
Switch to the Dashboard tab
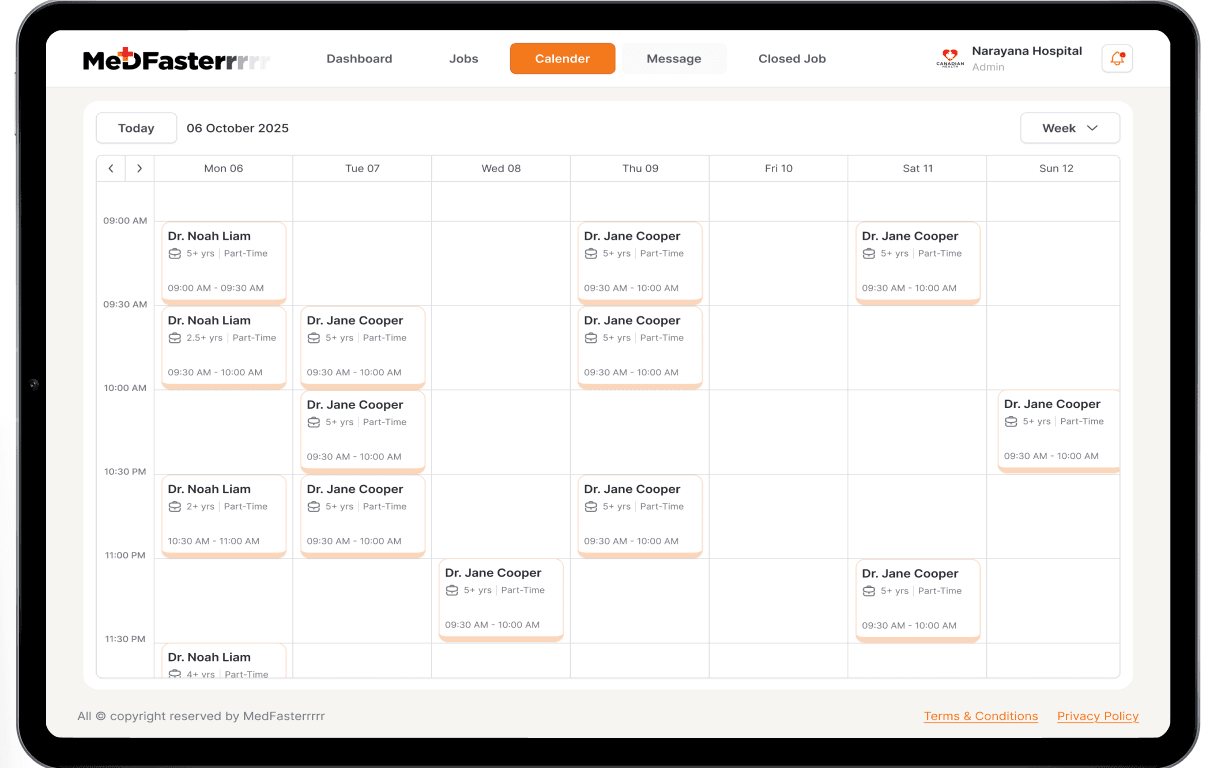pyautogui.click(x=359, y=58)
